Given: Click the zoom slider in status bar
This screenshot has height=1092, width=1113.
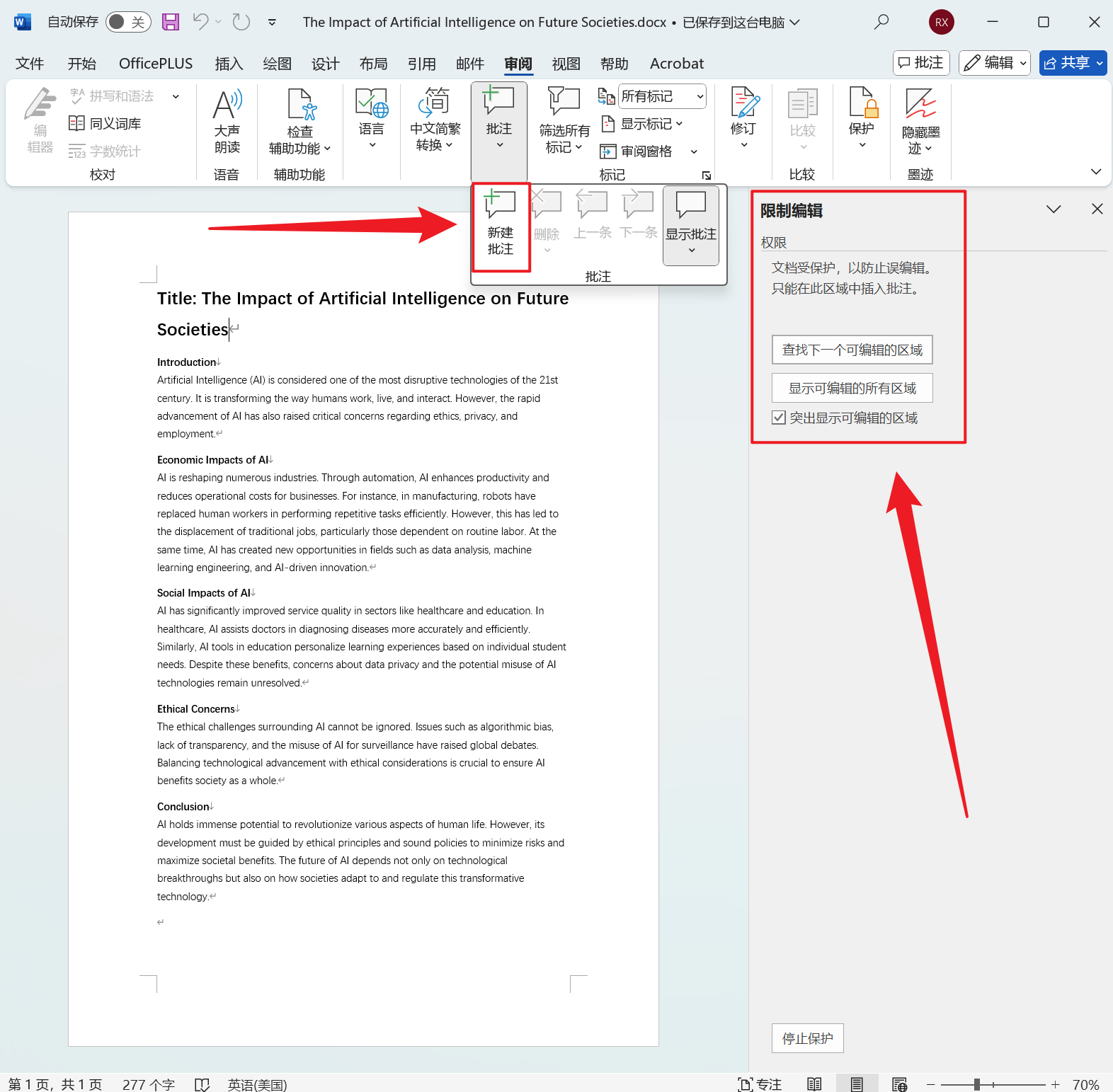Looking at the screenshot, I should 977,1084.
